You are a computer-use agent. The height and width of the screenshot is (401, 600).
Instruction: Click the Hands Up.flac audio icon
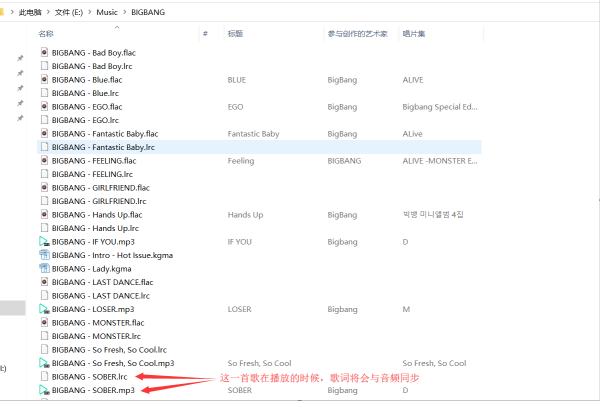coord(44,215)
